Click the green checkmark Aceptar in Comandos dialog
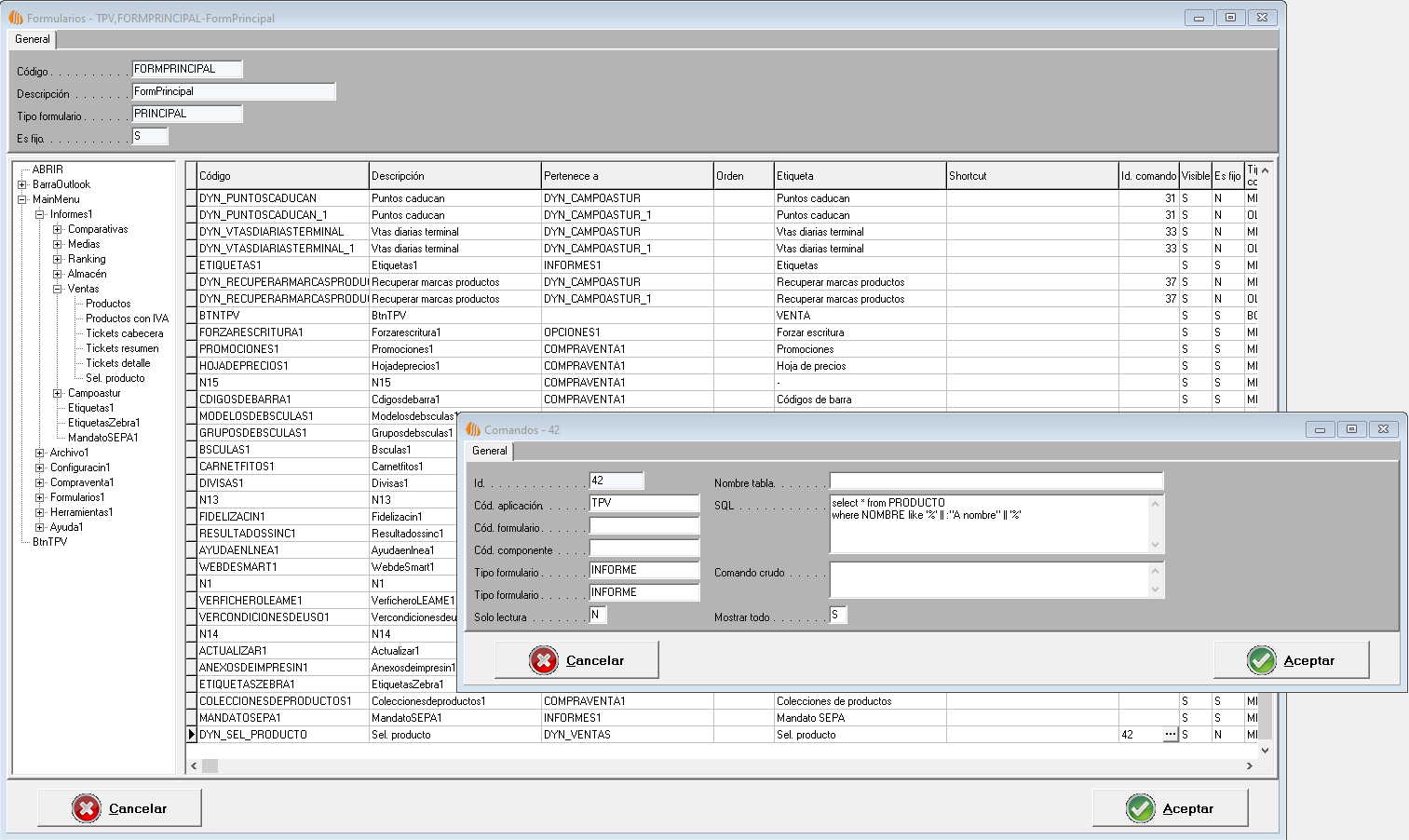This screenshot has height=840, width=1409. [x=1291, y=660]
